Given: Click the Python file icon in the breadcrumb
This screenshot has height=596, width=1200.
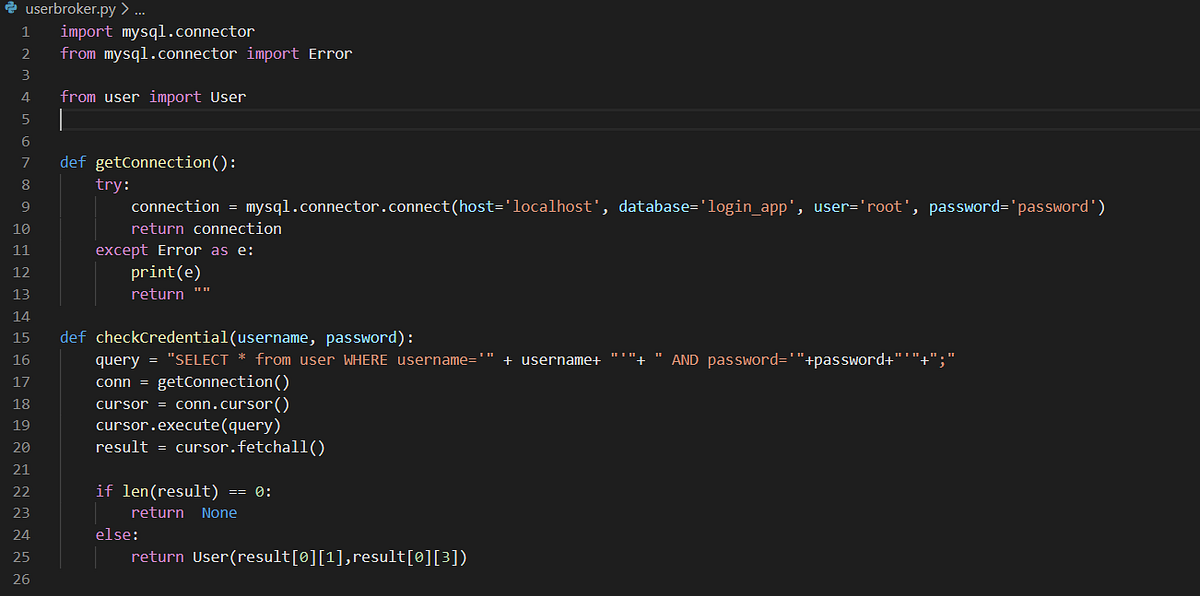Looking at the screenshot, I should (x=12, y=8).
